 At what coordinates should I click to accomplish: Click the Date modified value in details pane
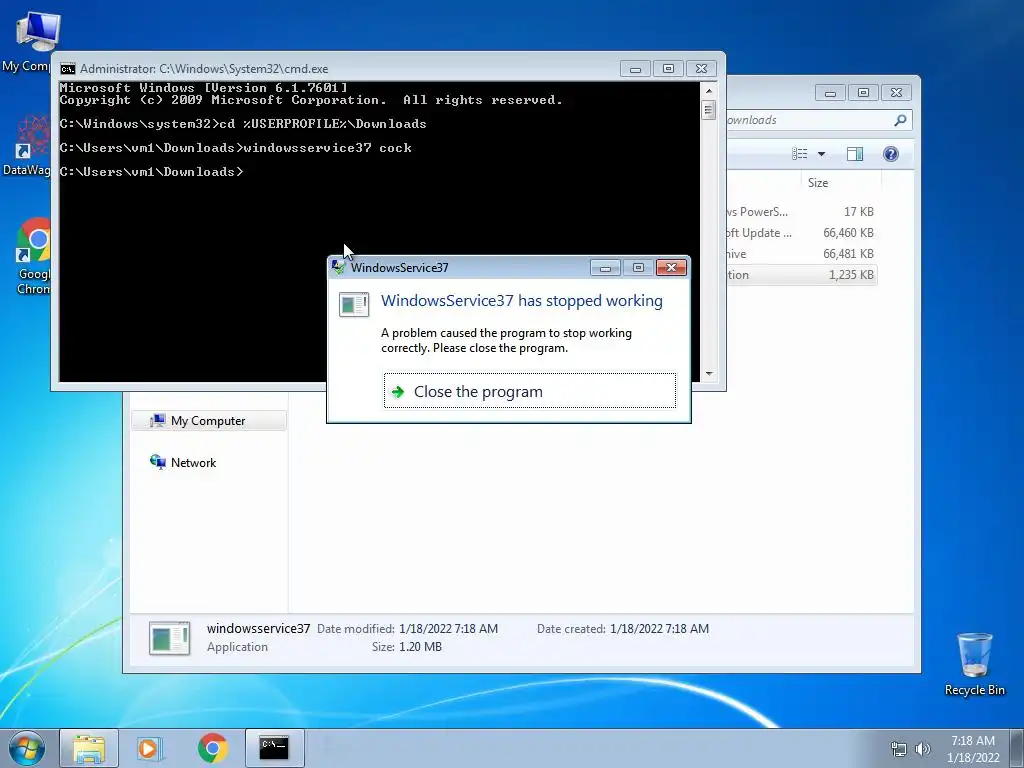tap(448, 629)
